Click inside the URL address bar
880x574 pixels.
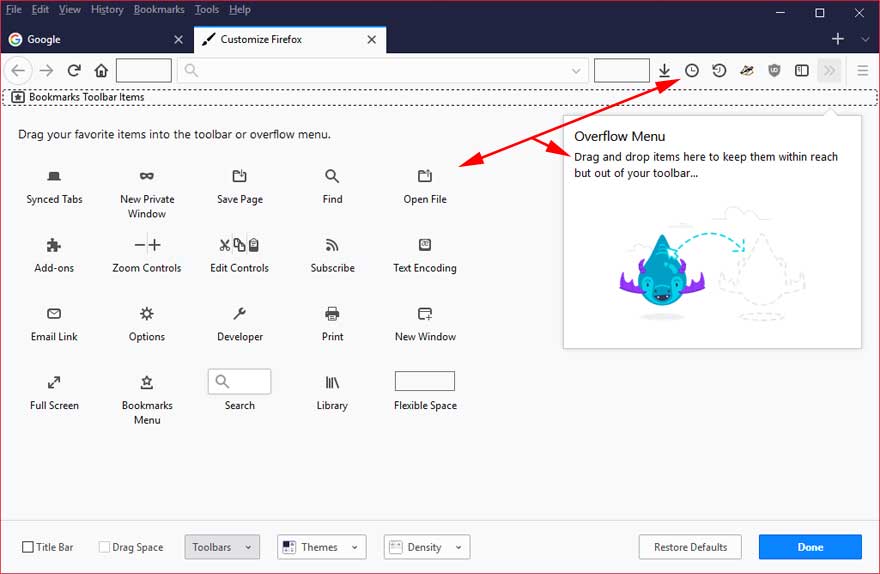tap(383, 71)
